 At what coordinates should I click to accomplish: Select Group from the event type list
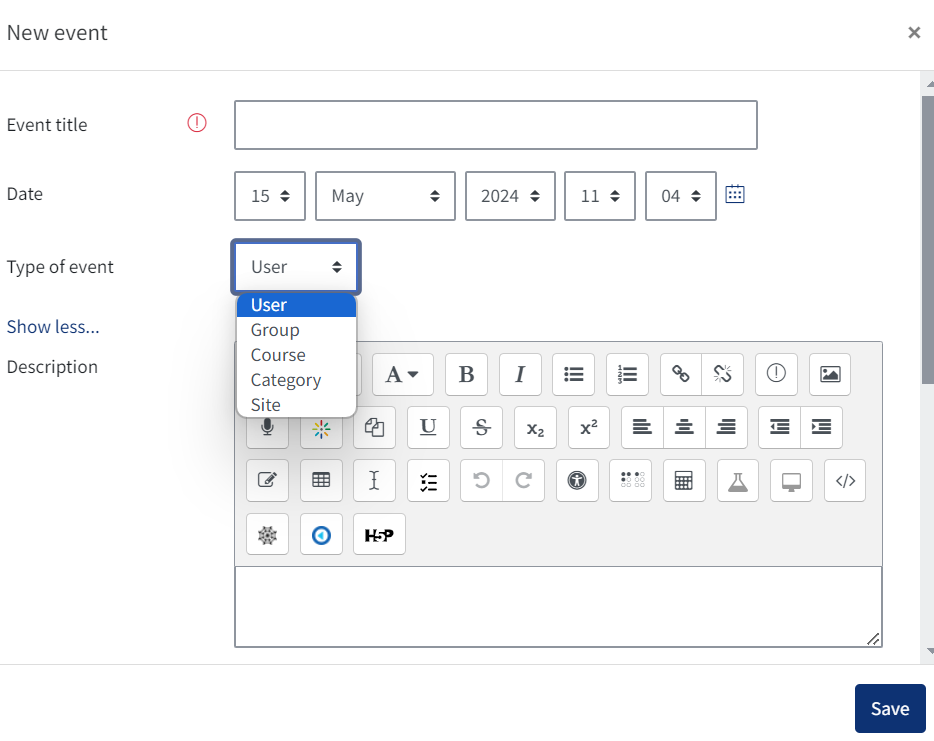tap(297, 330)
